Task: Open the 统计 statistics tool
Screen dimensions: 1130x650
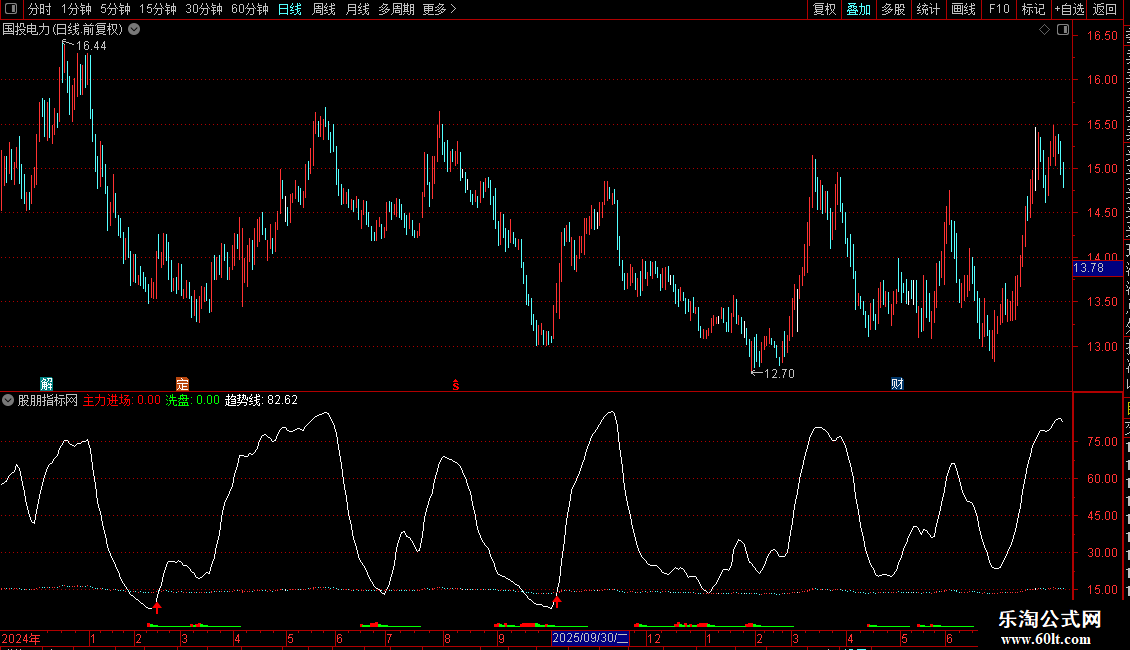Action: pos(927,9)
